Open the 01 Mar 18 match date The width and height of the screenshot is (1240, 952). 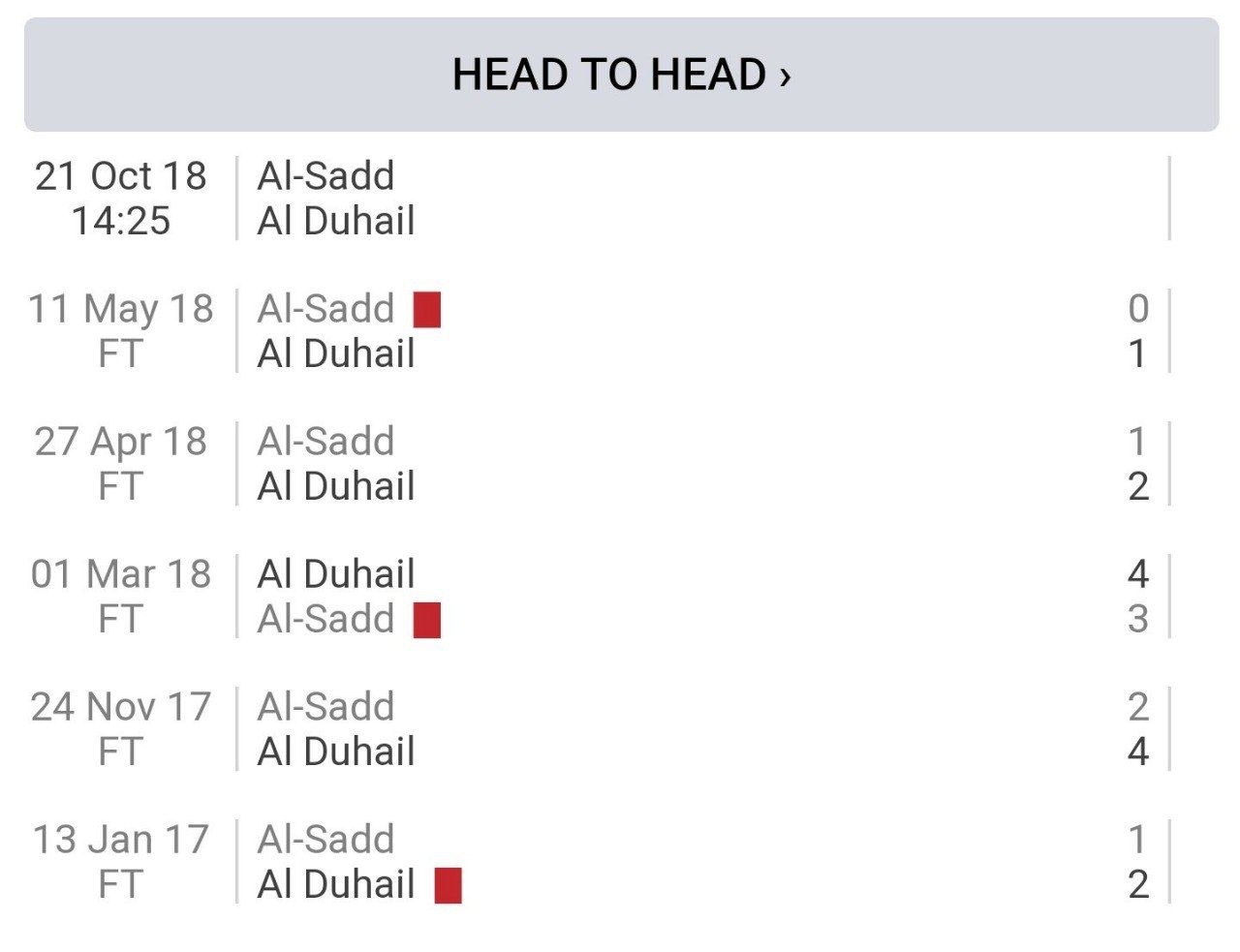click(121, 574)
